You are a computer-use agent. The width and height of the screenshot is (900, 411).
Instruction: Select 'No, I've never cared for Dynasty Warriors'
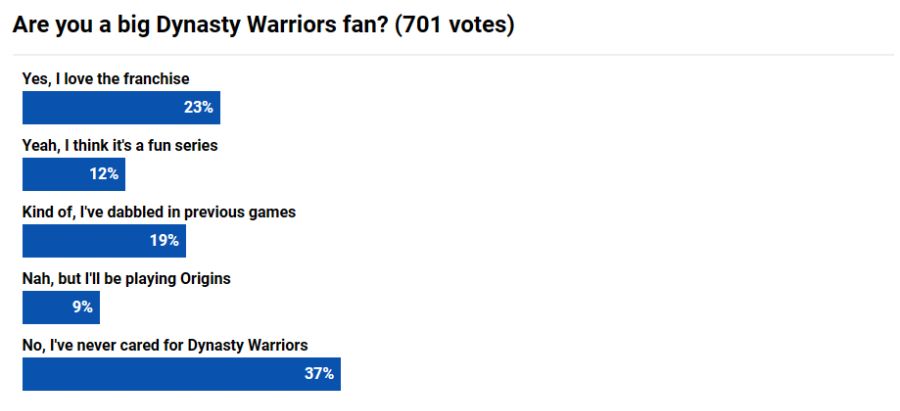click(165, 346)
